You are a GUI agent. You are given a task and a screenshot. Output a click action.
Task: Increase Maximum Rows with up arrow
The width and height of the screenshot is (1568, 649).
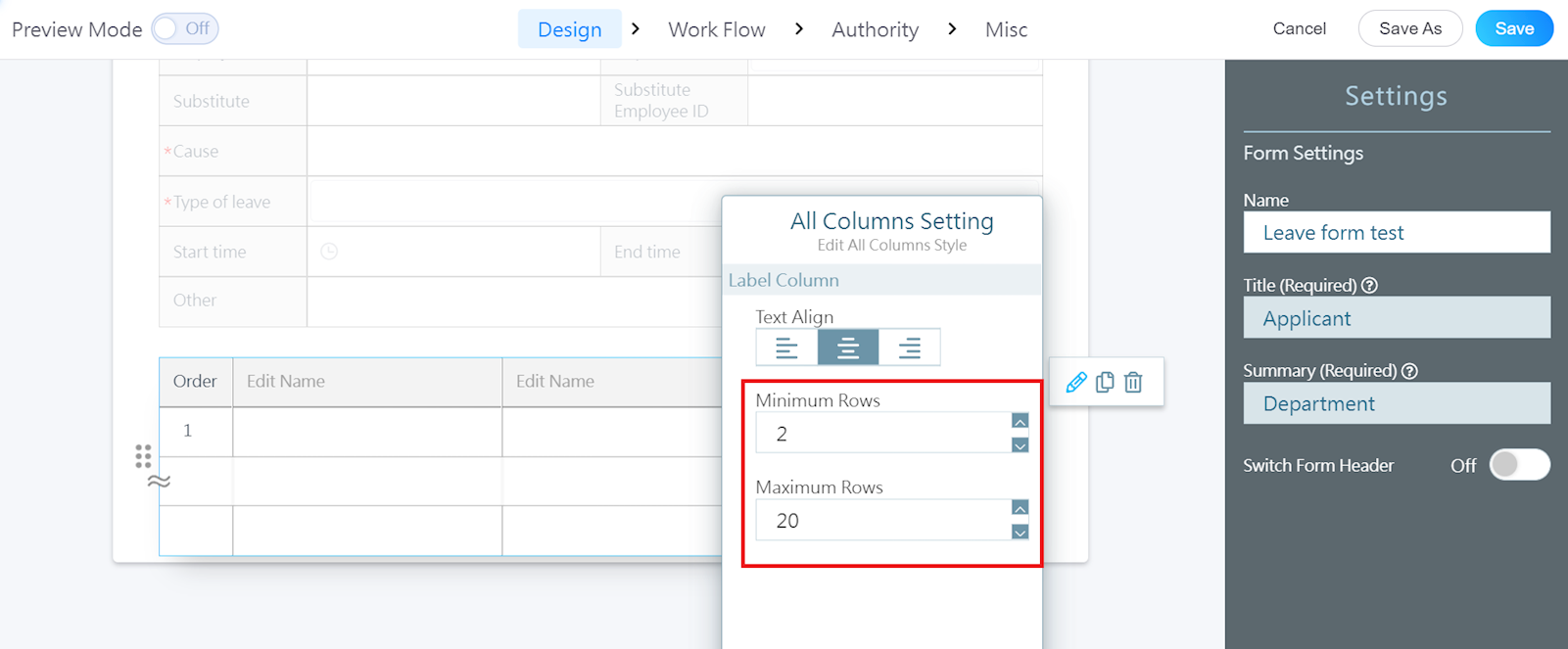click(1020, 508)
